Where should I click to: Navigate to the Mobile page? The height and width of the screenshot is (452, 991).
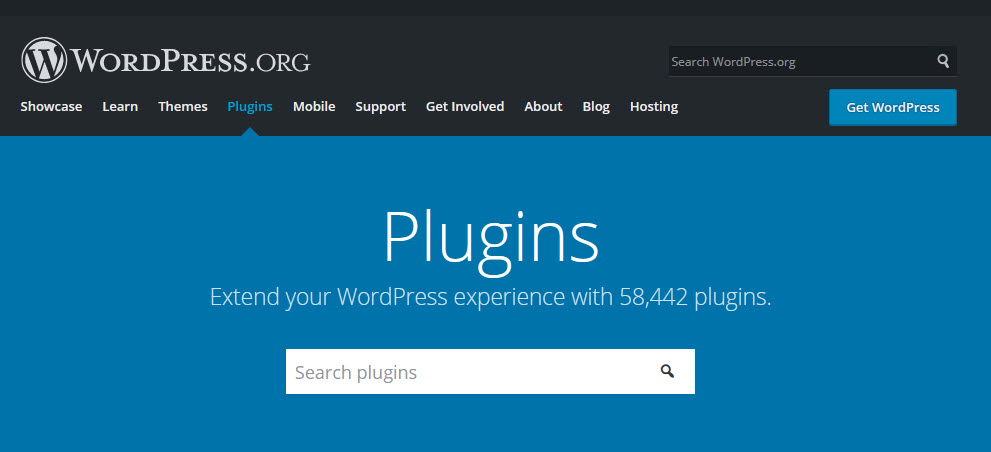[314, 106]
